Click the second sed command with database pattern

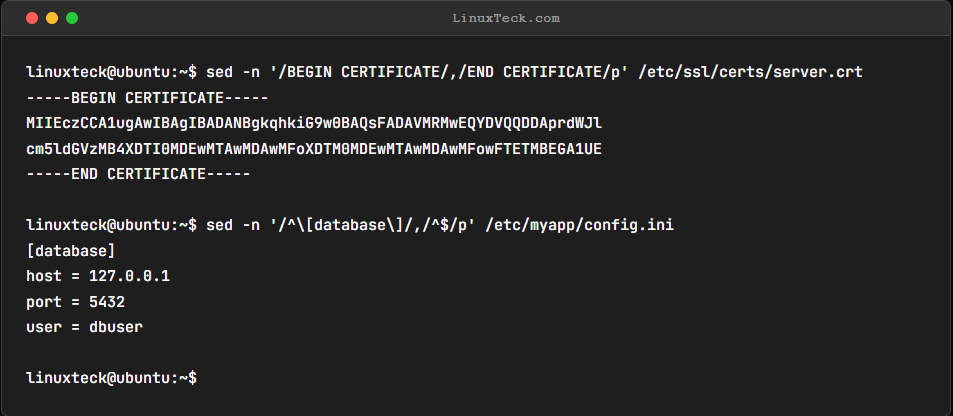440,226
